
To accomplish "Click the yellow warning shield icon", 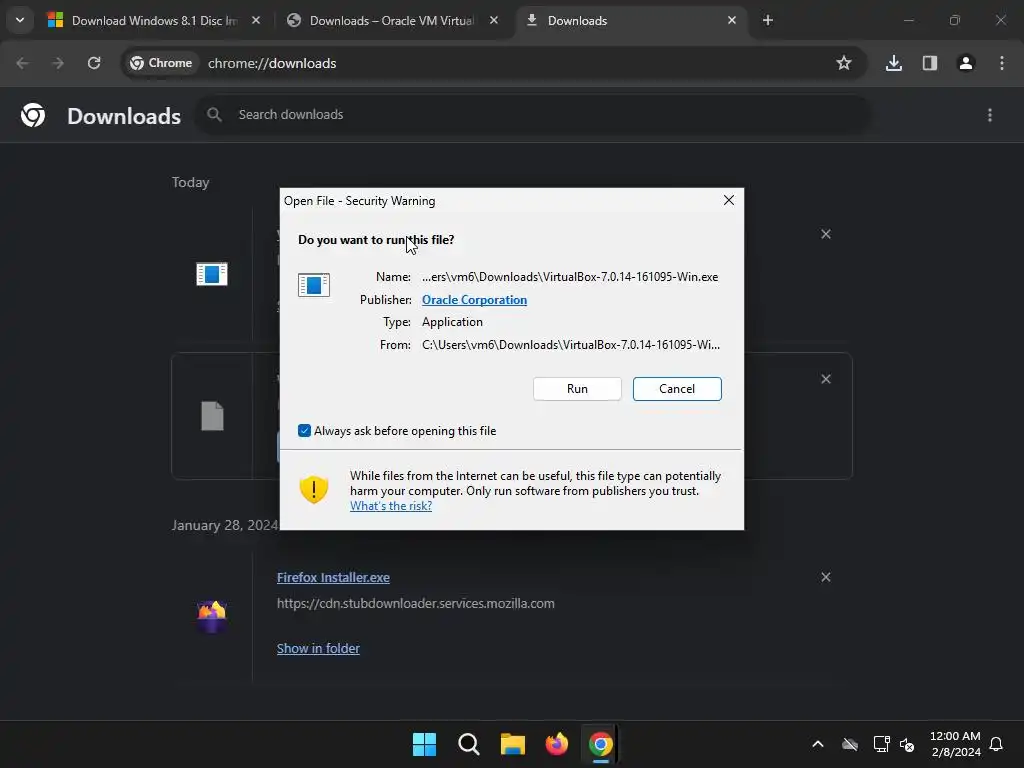I will (313, 489).
